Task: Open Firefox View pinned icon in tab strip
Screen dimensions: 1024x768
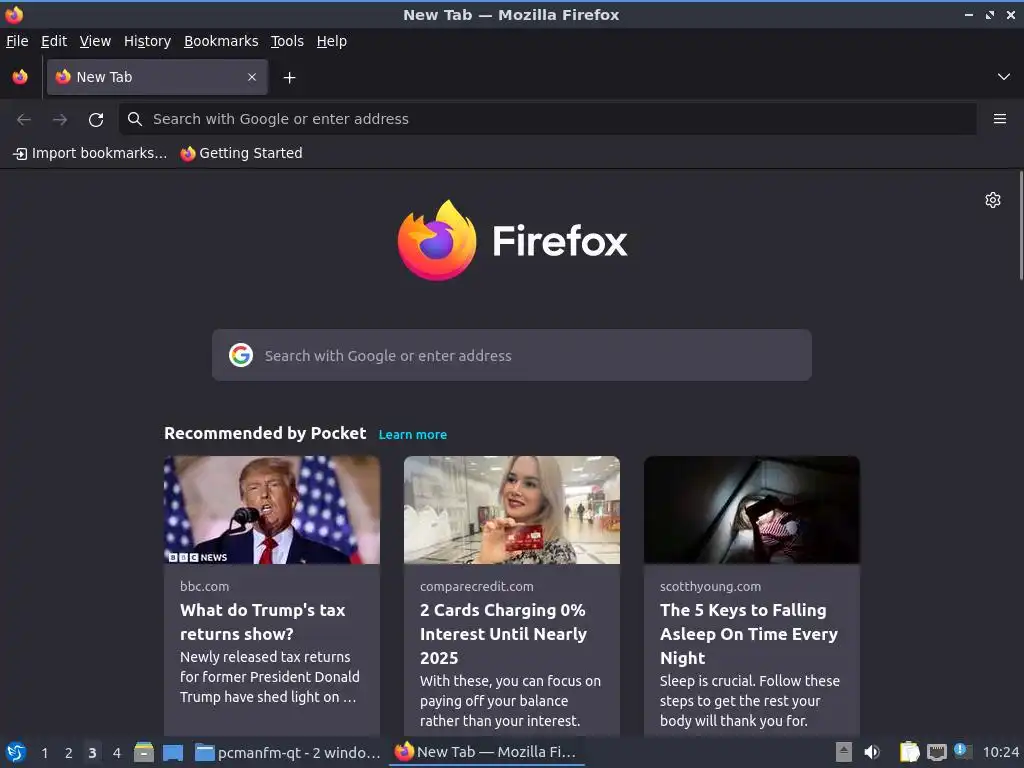Action: point(20,77)
